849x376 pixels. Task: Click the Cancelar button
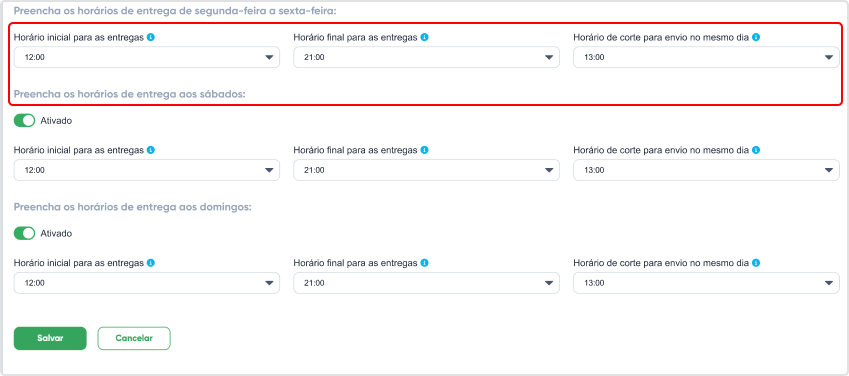click(x=134, y=339)
